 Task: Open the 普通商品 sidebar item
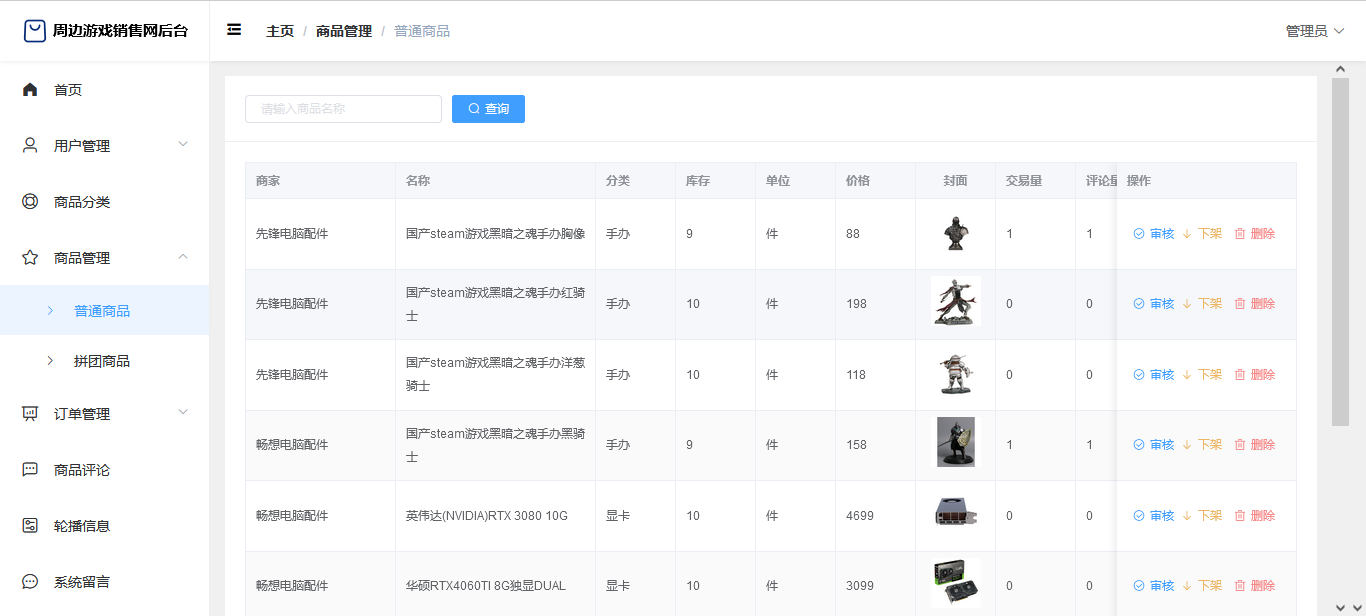coord(102,311)
